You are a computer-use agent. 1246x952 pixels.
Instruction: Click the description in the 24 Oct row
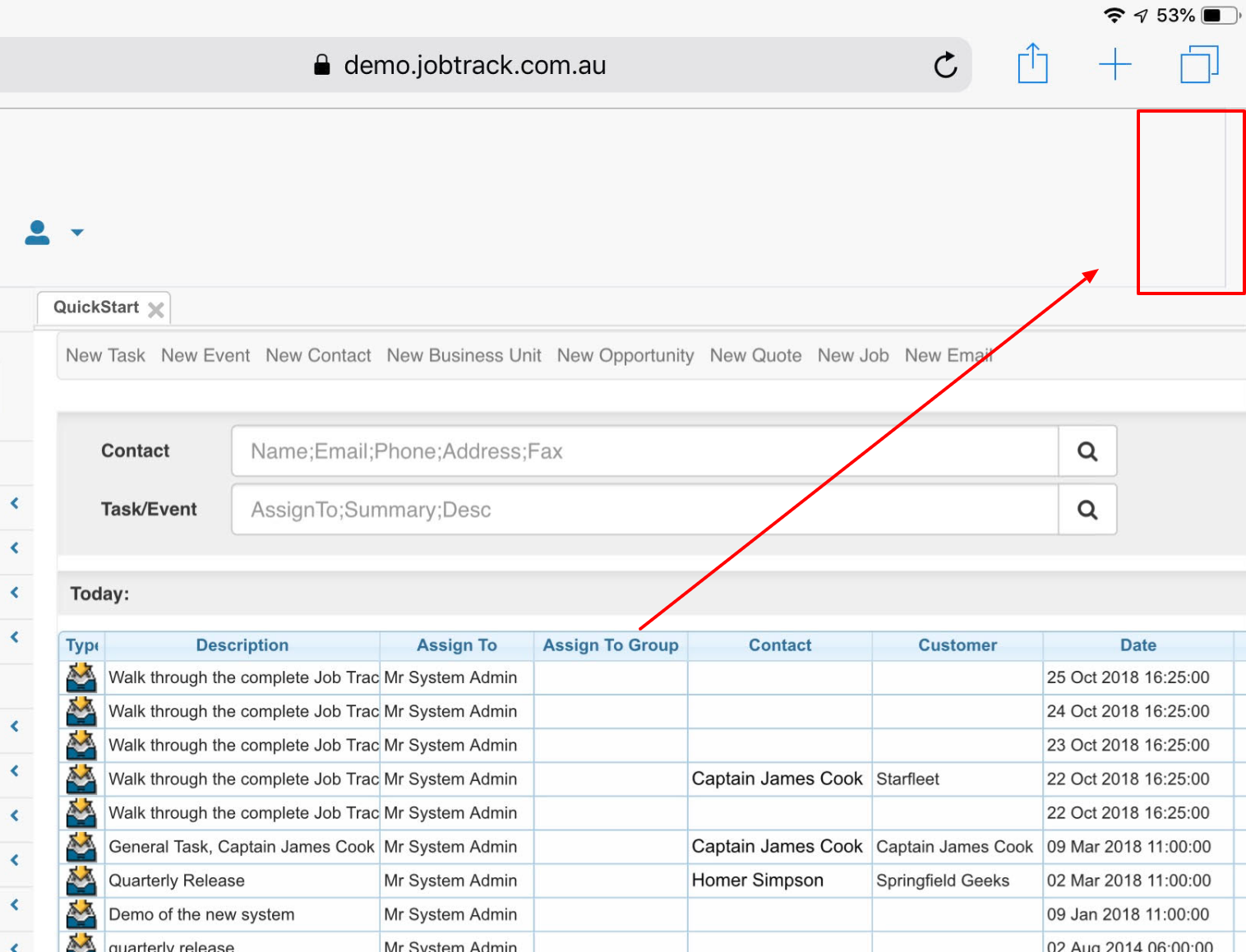point(243,711)
